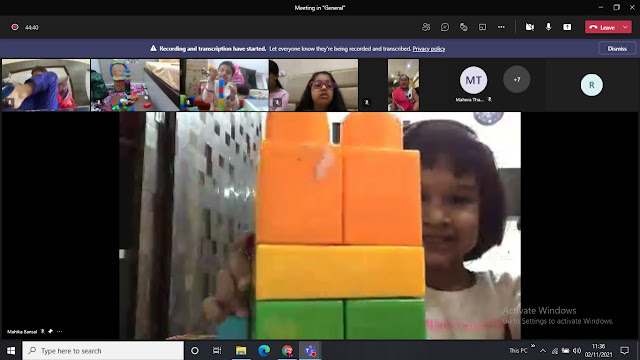Show hidden system tray icons chevron
The width and height of the screenshot is (640, 360).
[543, 351]
